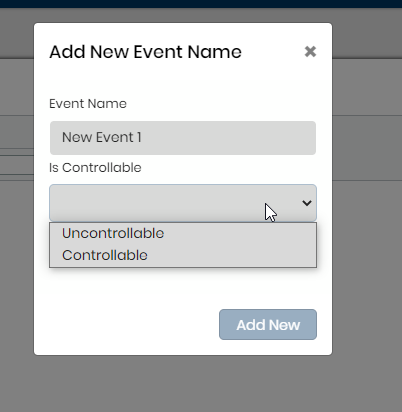Click the dropdown chevron arrow icon

point(307,203)
